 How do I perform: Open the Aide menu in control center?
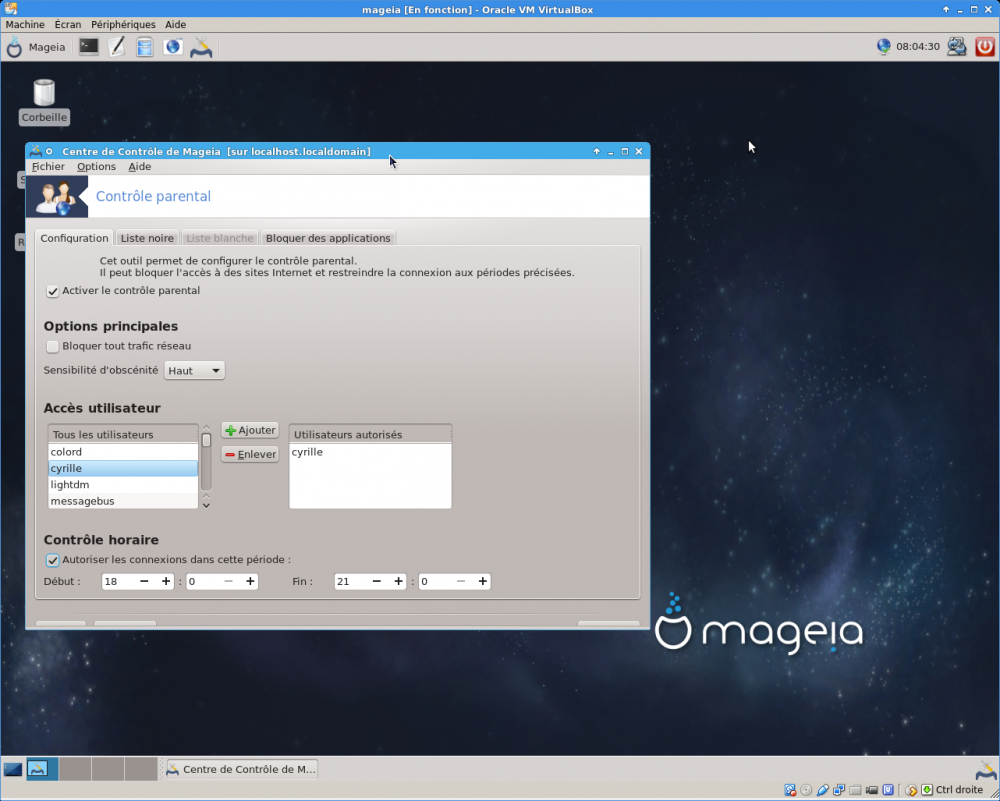point(140,166)
